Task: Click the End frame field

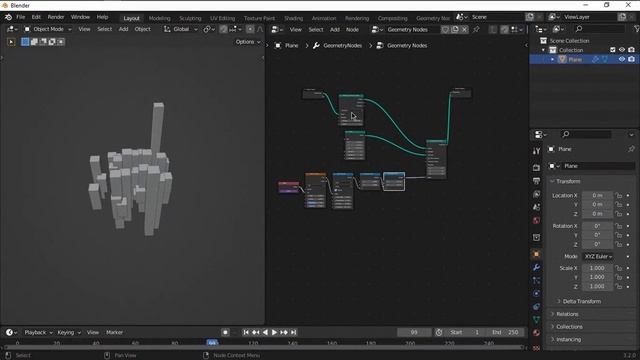Action: pos(505,332)
